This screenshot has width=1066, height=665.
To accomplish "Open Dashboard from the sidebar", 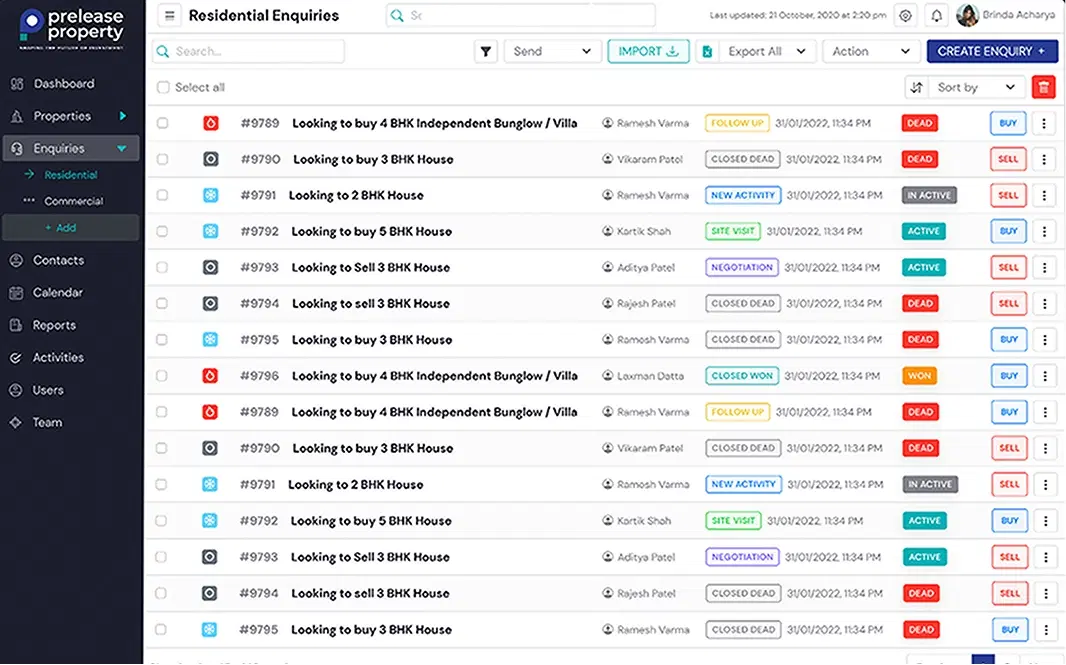I will click(x=63, y=84).
